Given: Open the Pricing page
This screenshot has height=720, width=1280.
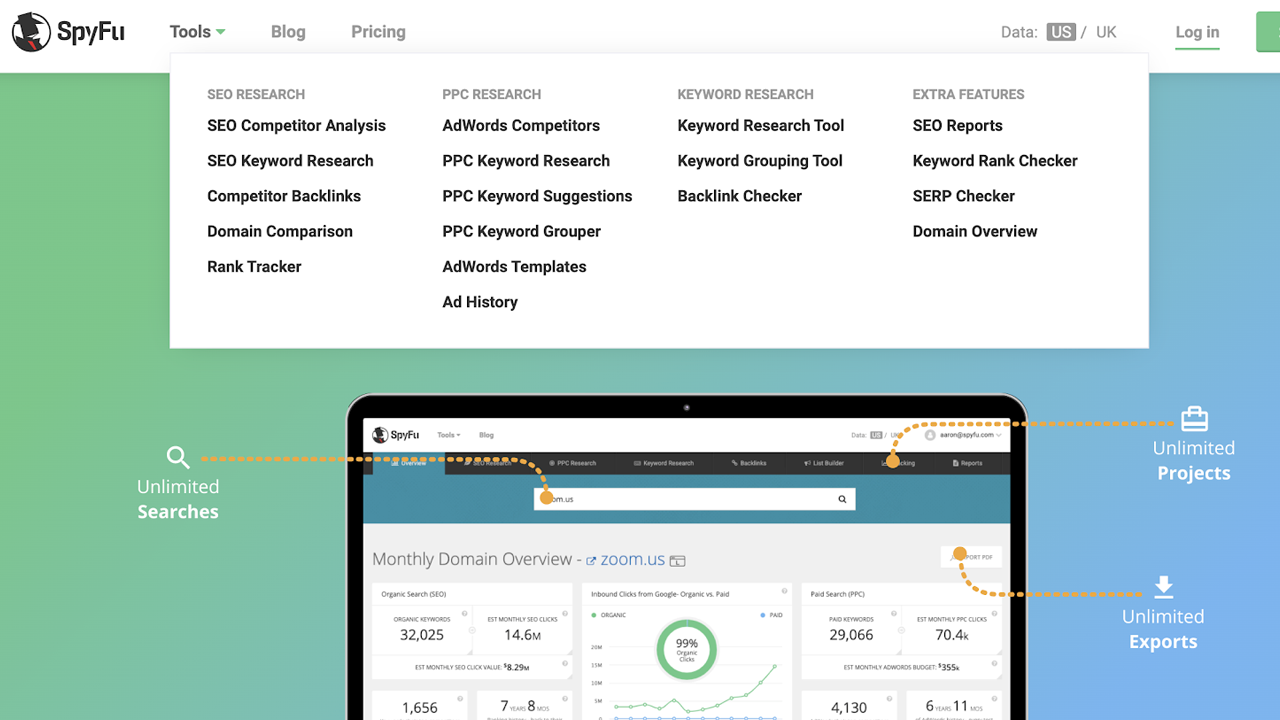Looking at the screenshot, I should [x=378, y=32].
